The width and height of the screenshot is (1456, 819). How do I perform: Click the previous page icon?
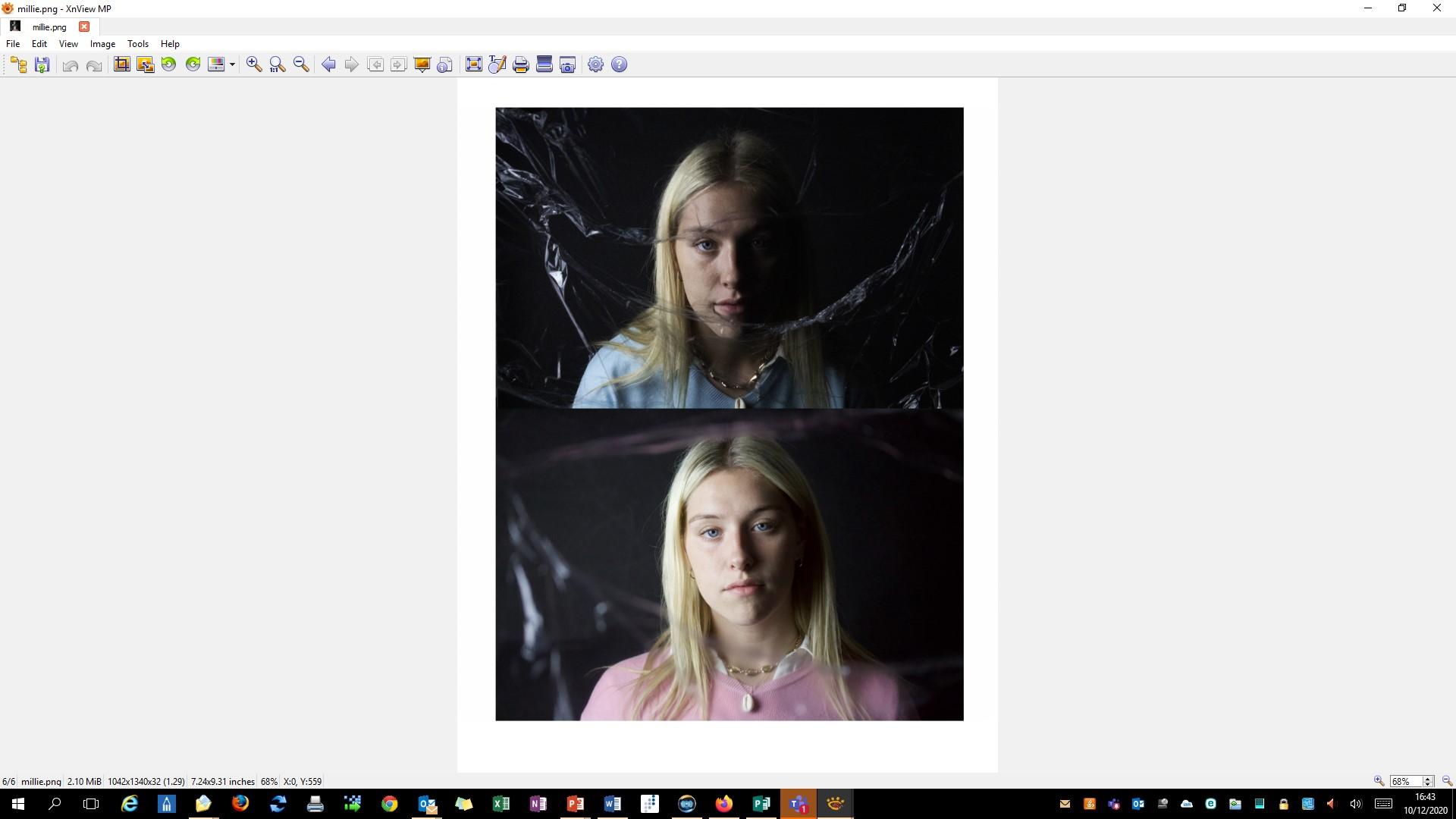point(375,64)
